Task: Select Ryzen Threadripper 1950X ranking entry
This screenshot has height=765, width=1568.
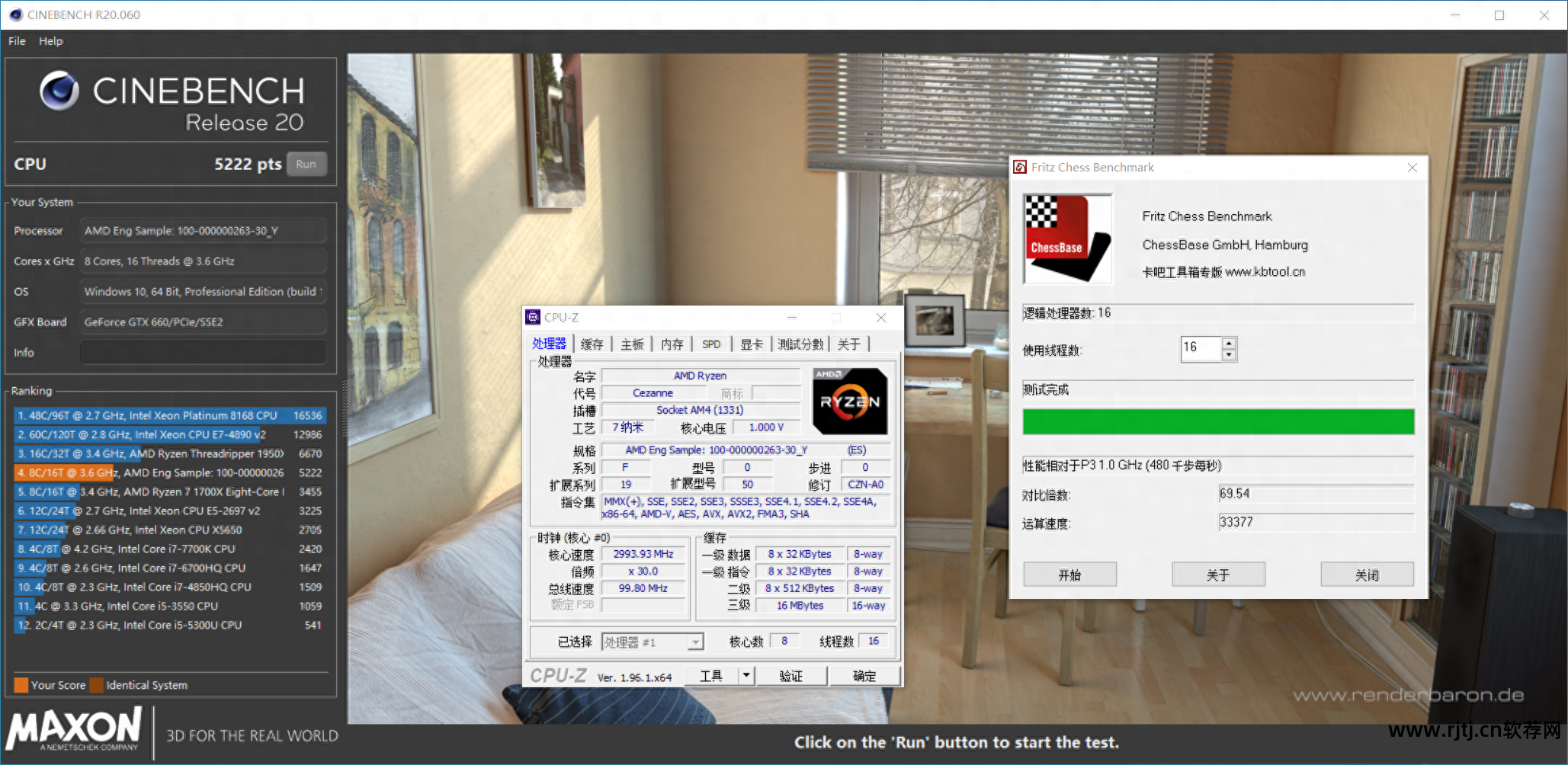Action: pyautogui.click(x=170, y=453)
